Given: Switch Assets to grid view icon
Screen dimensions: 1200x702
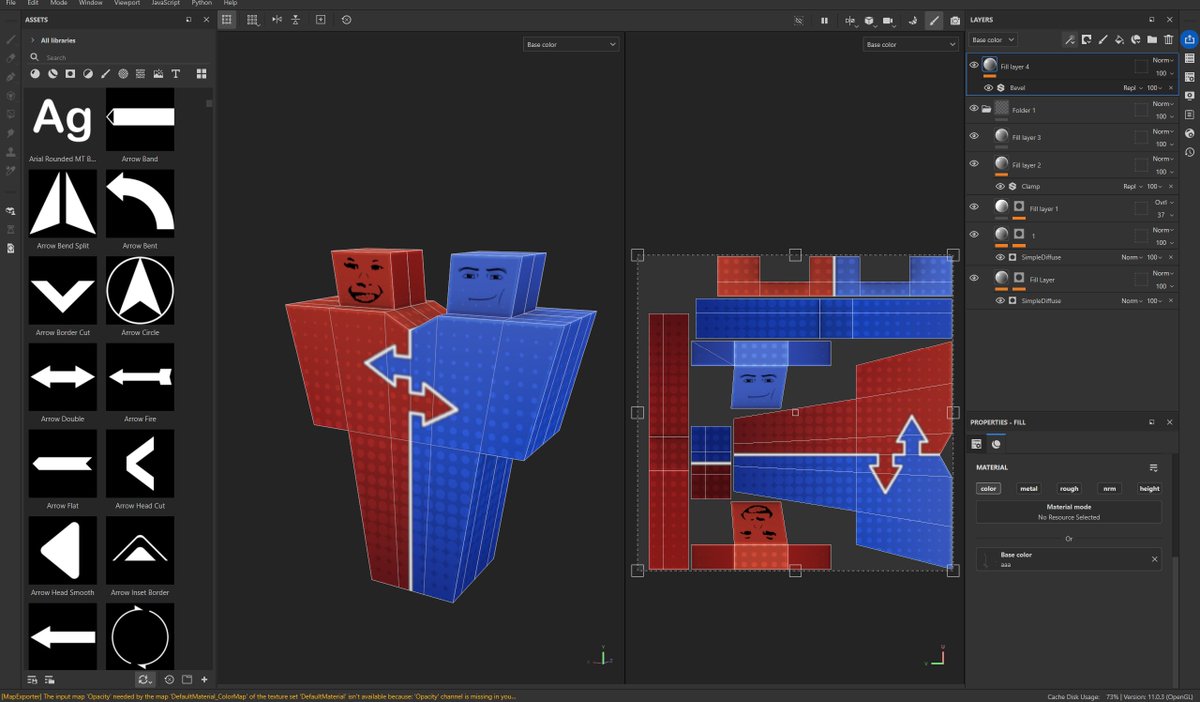Looking at the screenshot, I should click(x=201, y=73).
